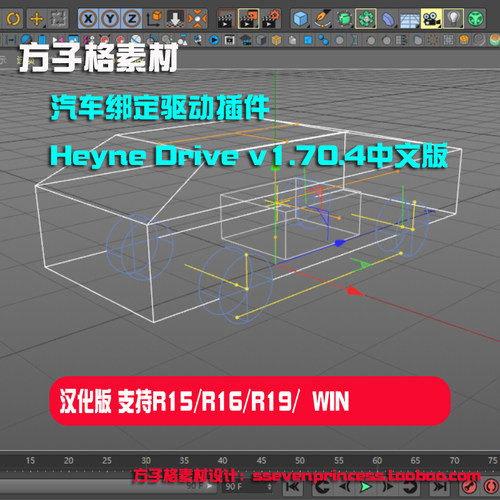
Task: Select the spline Pen tool
Action: [322, 19]
